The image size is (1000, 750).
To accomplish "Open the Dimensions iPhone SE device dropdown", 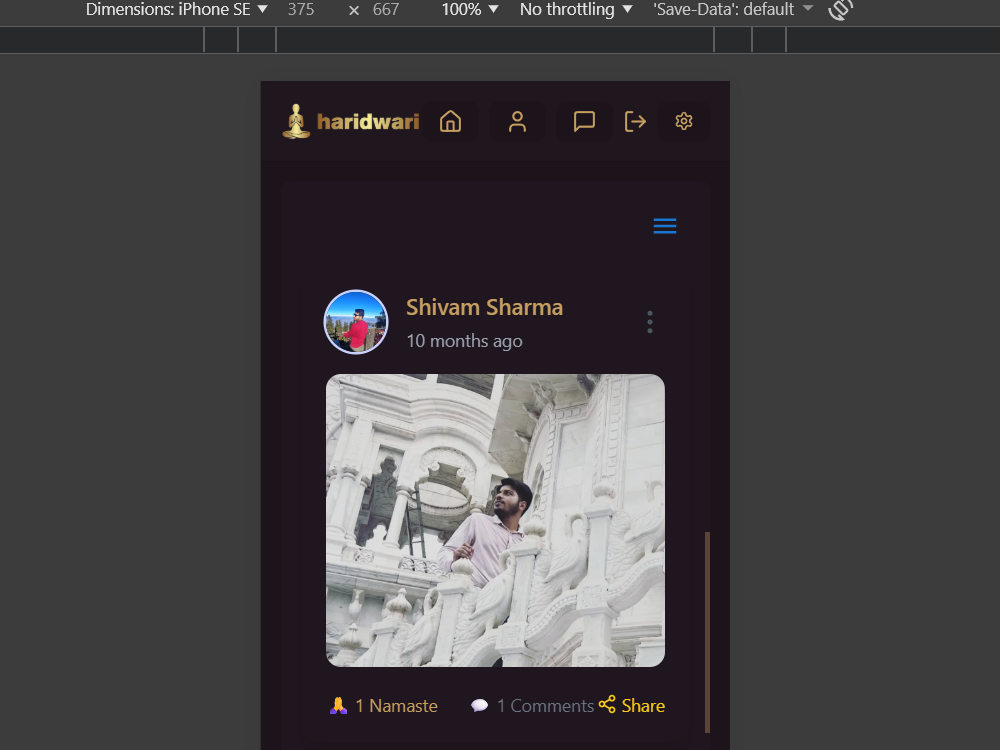I will point(177,10).
